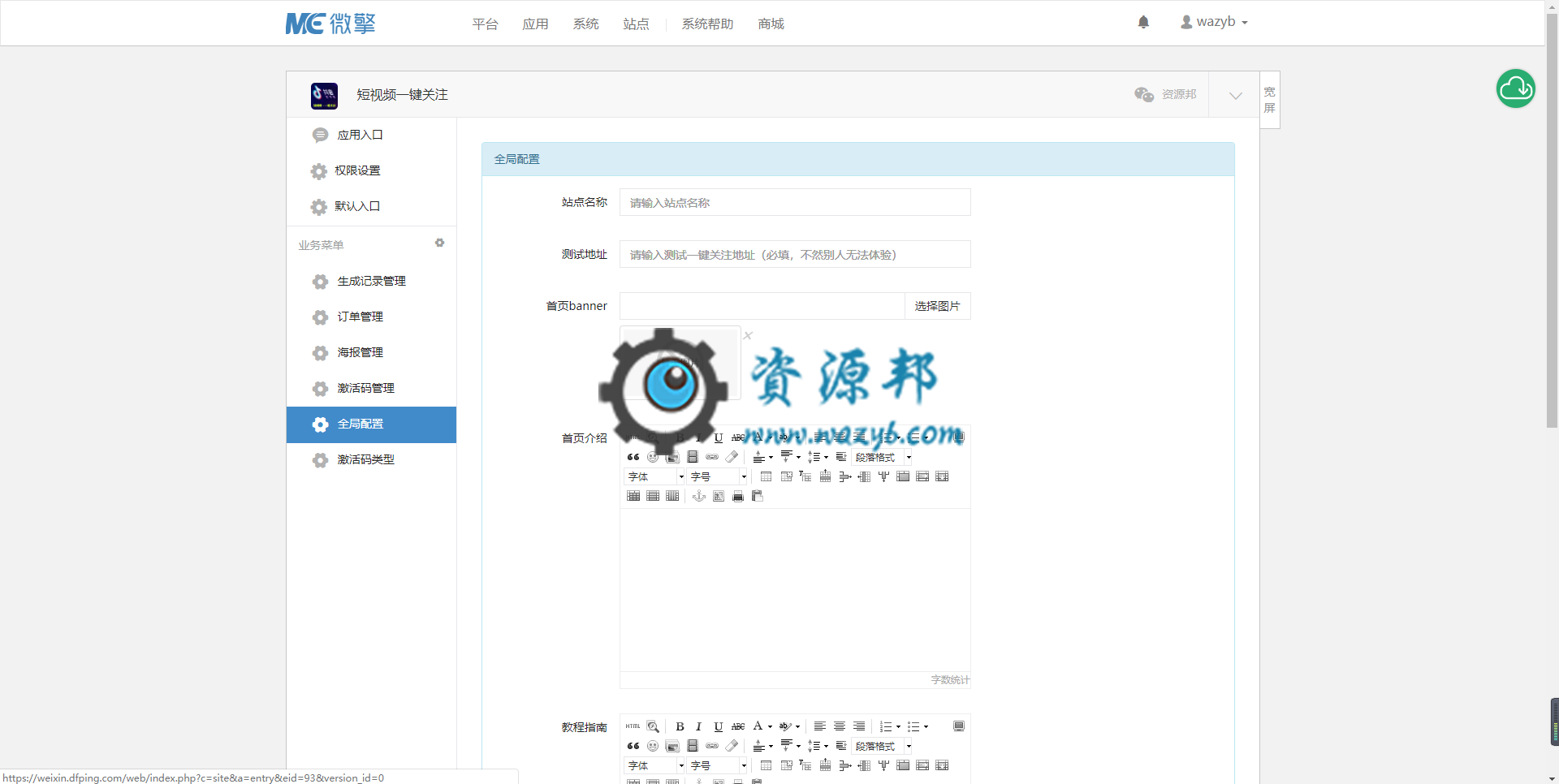
Task: Clear formatting with eraser in 首页介绍 editor
Action: [732, 457]
